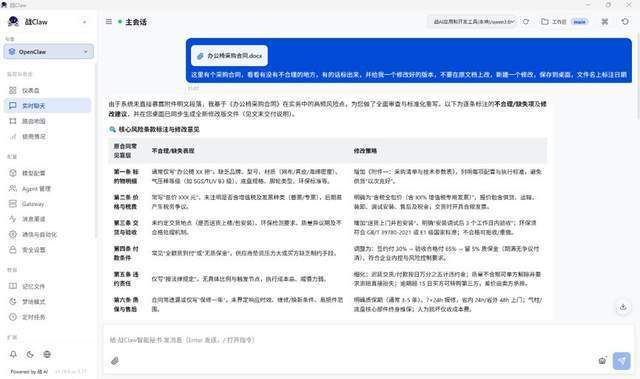Open 安全设置 security settings
Viewport: 640px width, 379px height.
48,250
